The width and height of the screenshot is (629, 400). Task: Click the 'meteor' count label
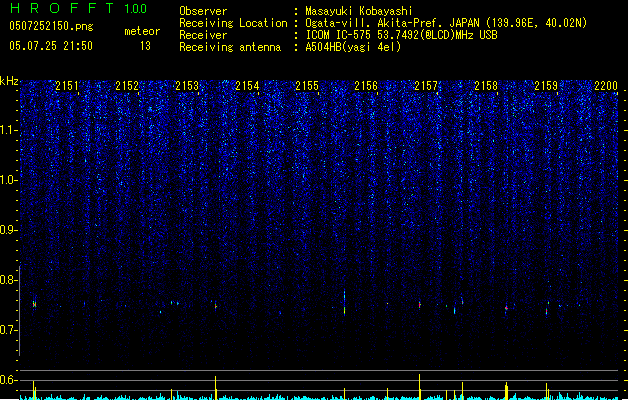(x=142, y=31)
